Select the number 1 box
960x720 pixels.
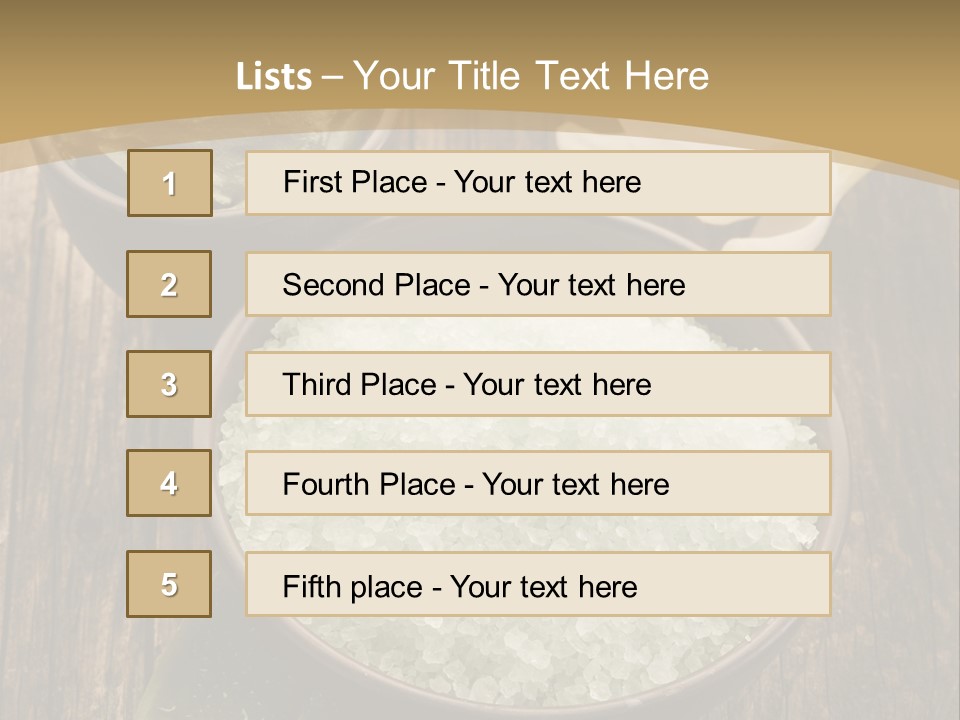coord(169,183)
